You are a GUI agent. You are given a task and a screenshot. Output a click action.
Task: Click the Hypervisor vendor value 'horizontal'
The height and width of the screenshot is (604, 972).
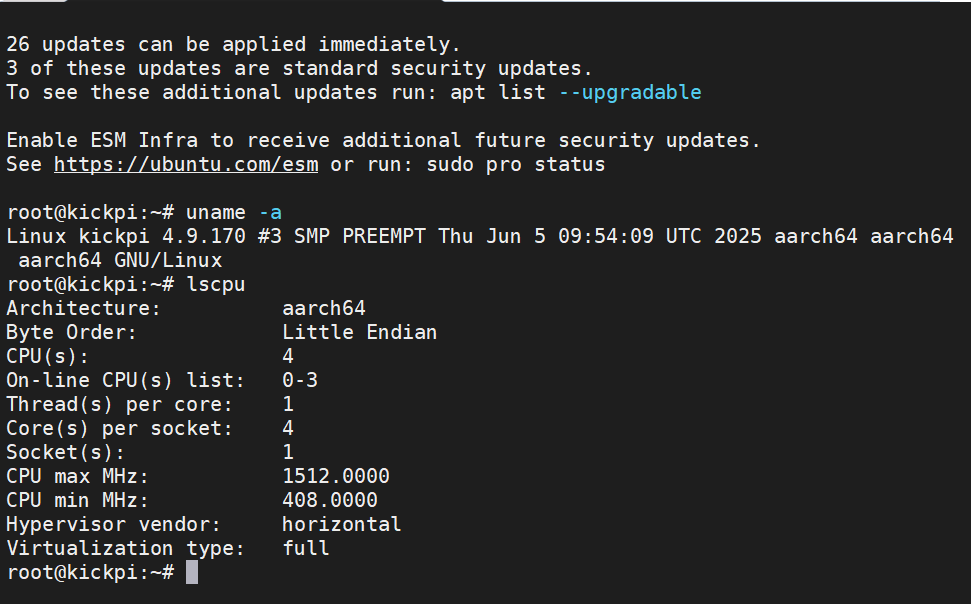341,524
